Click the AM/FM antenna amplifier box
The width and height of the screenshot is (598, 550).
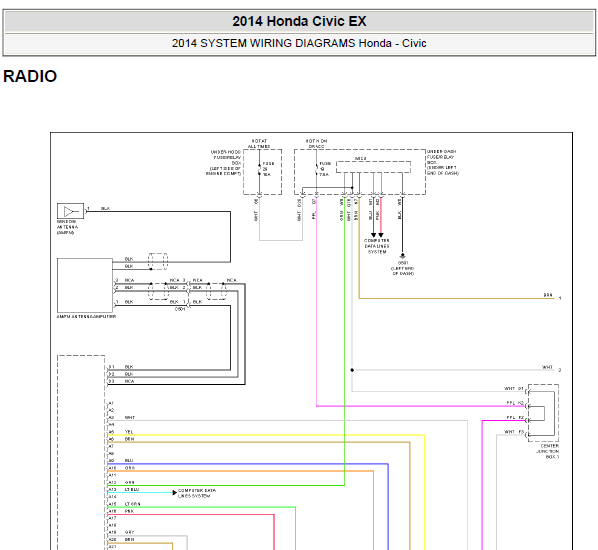click(85, 285)
